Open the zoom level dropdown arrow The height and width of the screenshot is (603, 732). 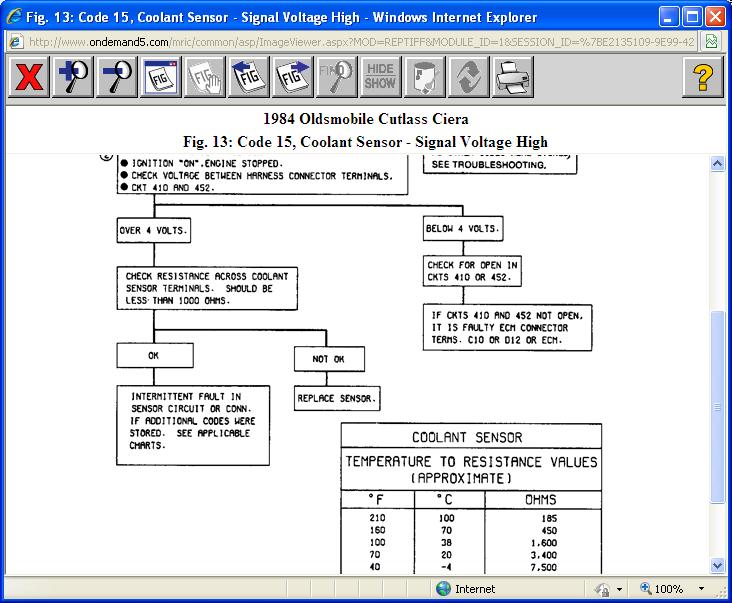[701, 589]
